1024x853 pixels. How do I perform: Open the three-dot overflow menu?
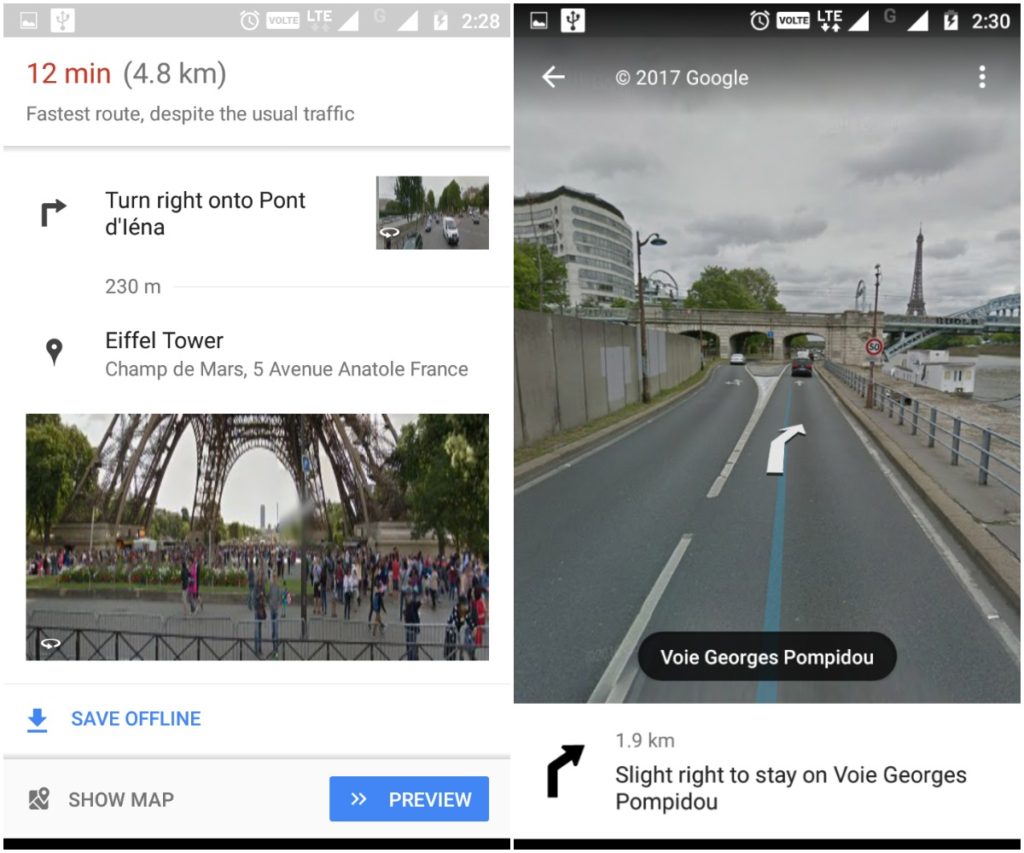tap(982, 77)
